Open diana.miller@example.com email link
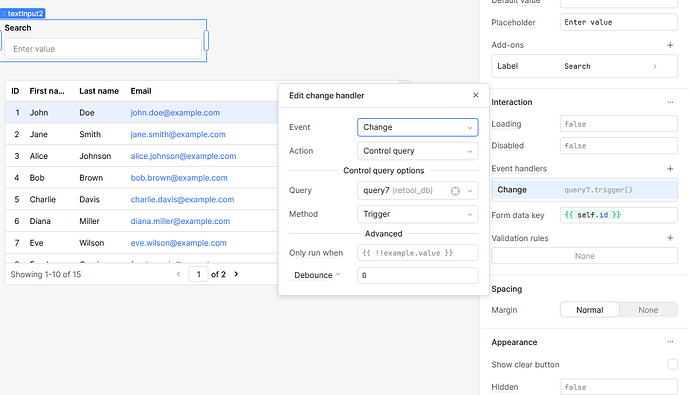Screen dimensions: 690x395 tap(180, 221)
